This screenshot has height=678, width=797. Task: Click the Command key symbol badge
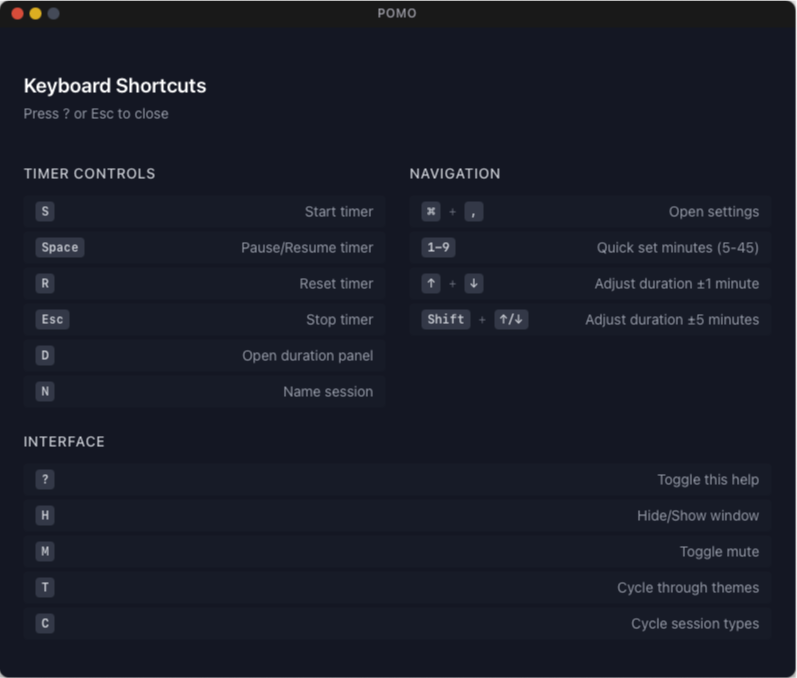pos(431,212)
